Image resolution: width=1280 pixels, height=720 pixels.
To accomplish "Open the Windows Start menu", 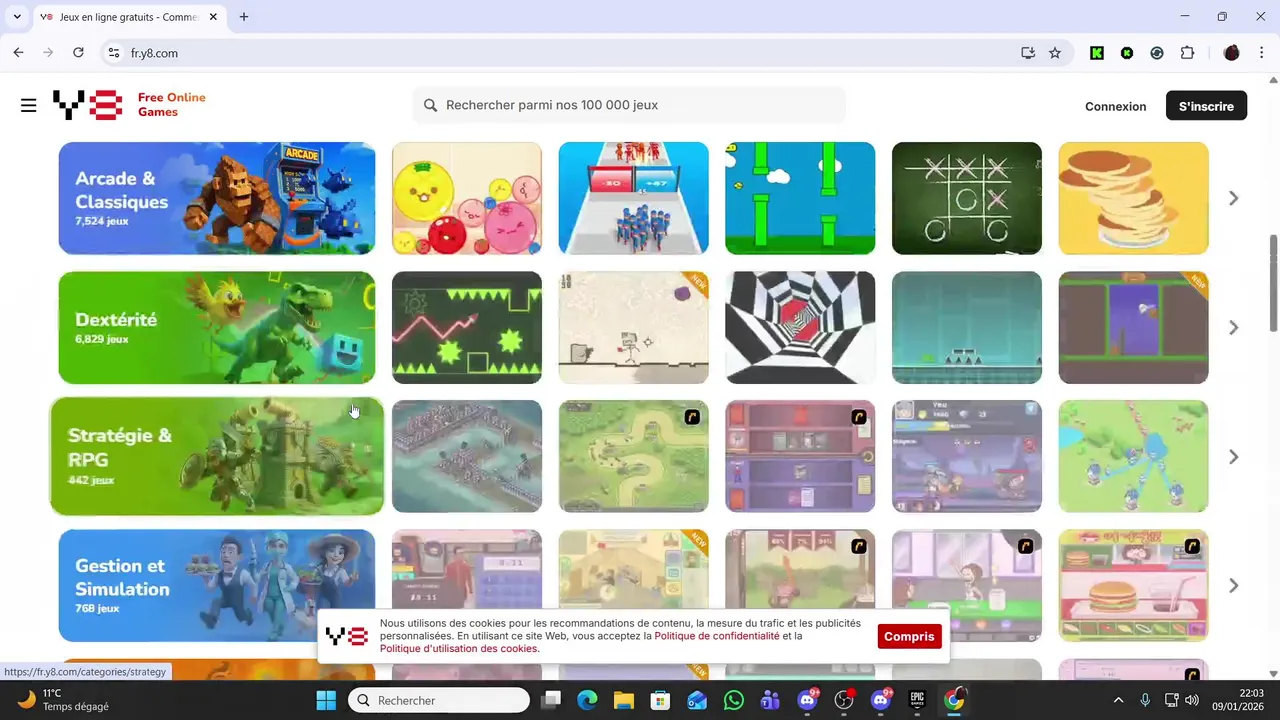I will pos(326,700).
